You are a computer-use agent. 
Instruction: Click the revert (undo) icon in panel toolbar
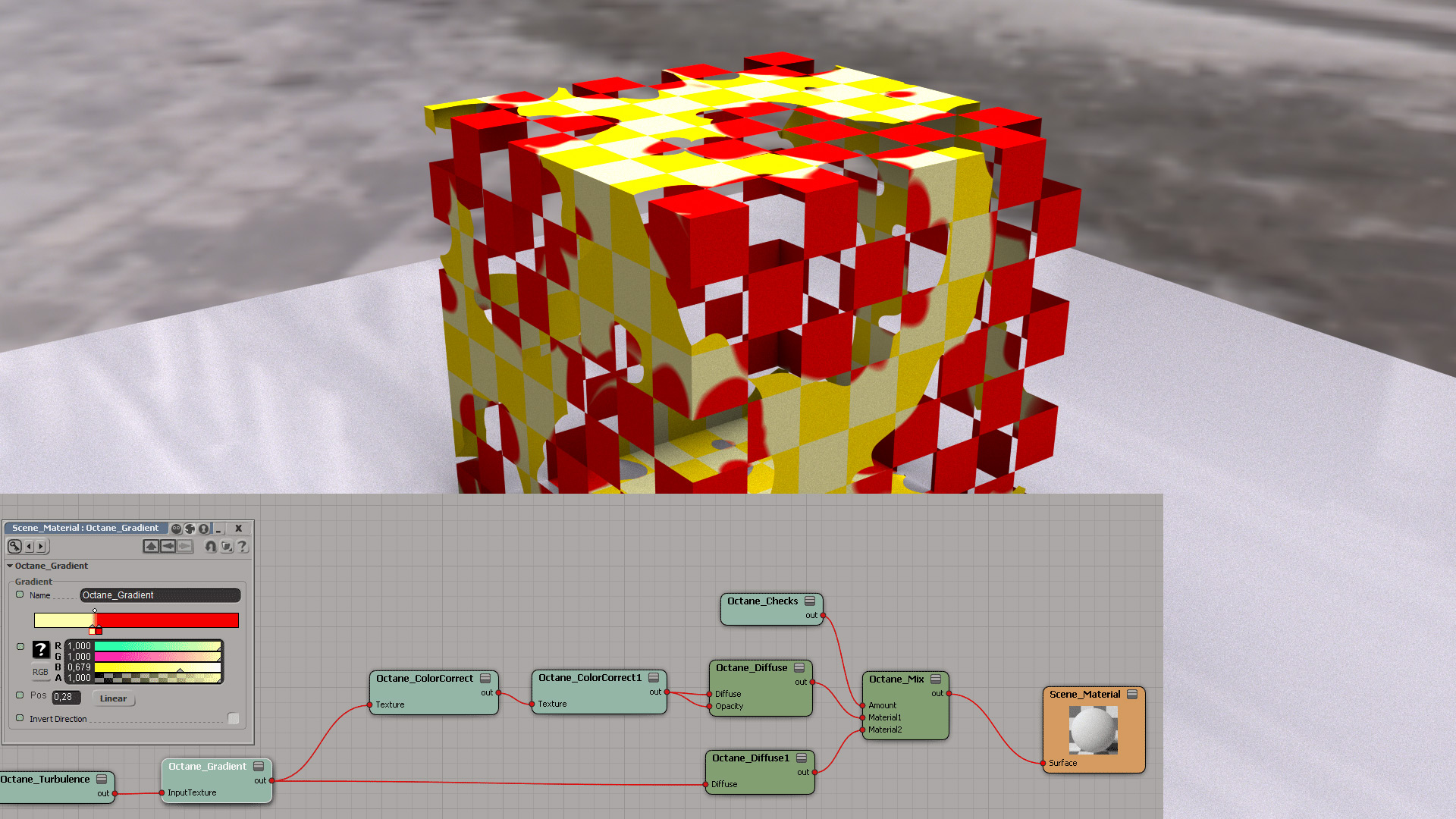[x=211, y=546]
